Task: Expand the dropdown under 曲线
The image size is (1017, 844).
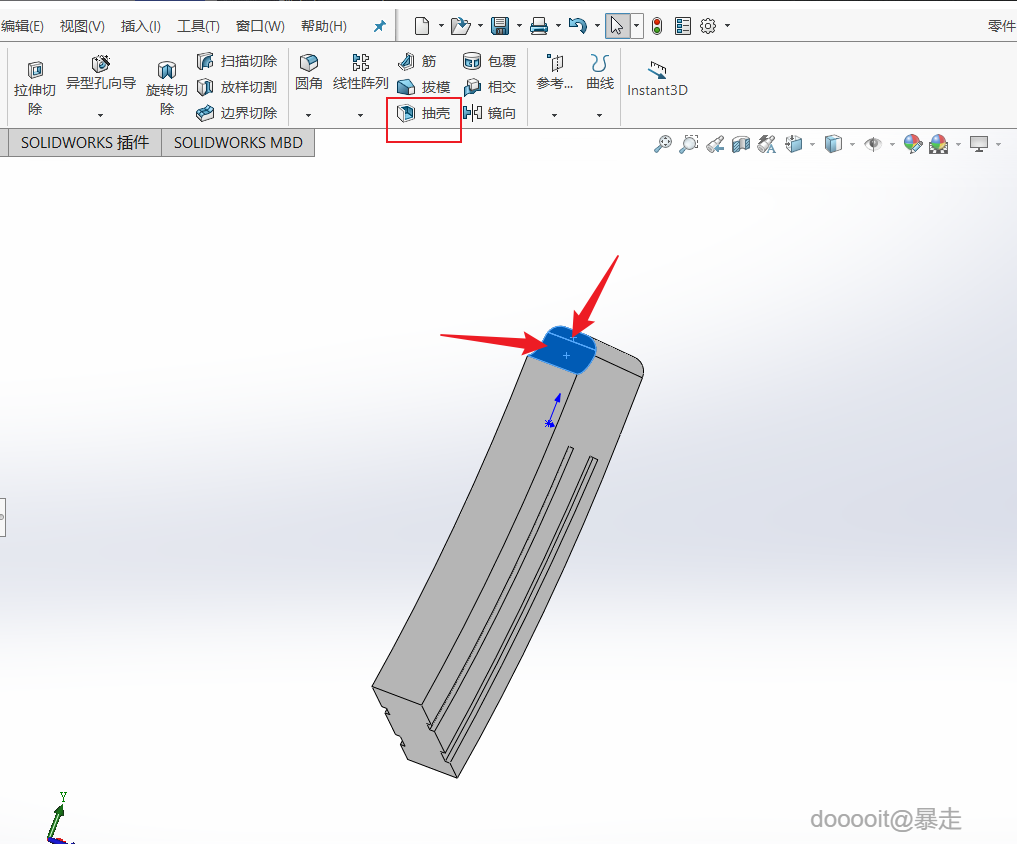Action: click(599, 115)
